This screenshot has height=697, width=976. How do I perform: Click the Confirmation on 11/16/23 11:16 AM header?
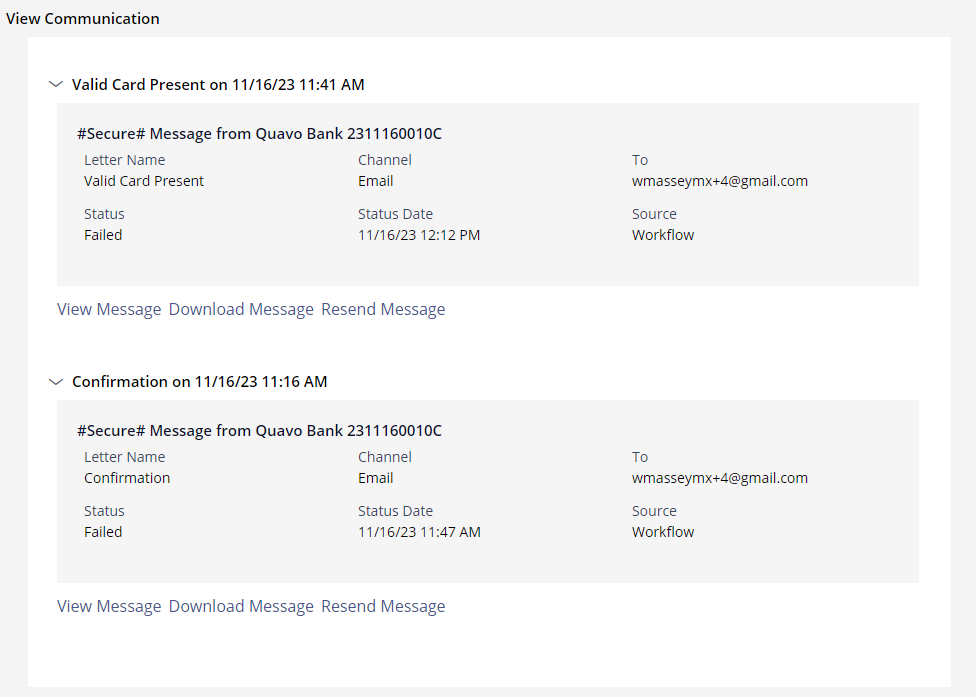(x=199, y=381)
